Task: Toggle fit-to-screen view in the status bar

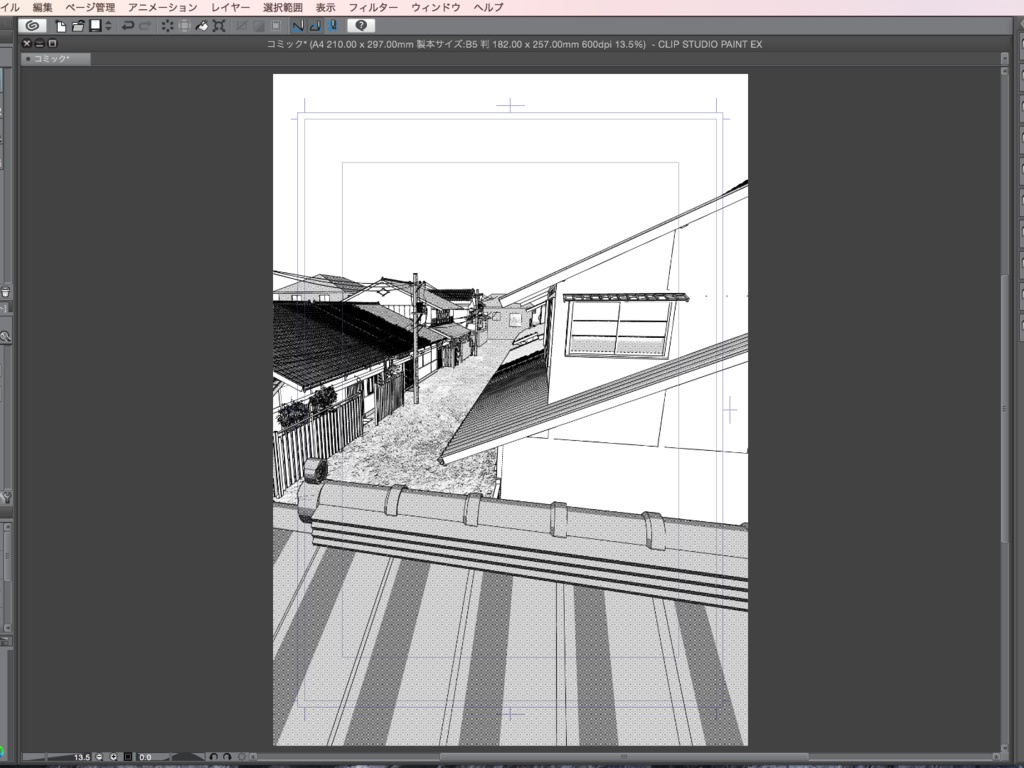Action: point(128,755)
